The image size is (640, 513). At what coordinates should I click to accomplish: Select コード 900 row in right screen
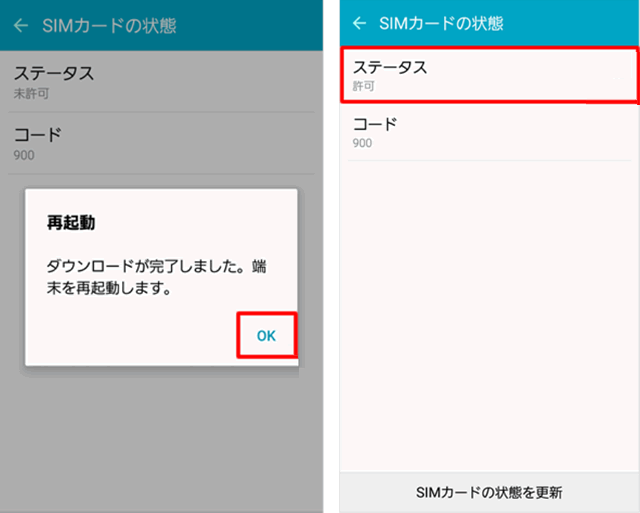coord(489,132)
